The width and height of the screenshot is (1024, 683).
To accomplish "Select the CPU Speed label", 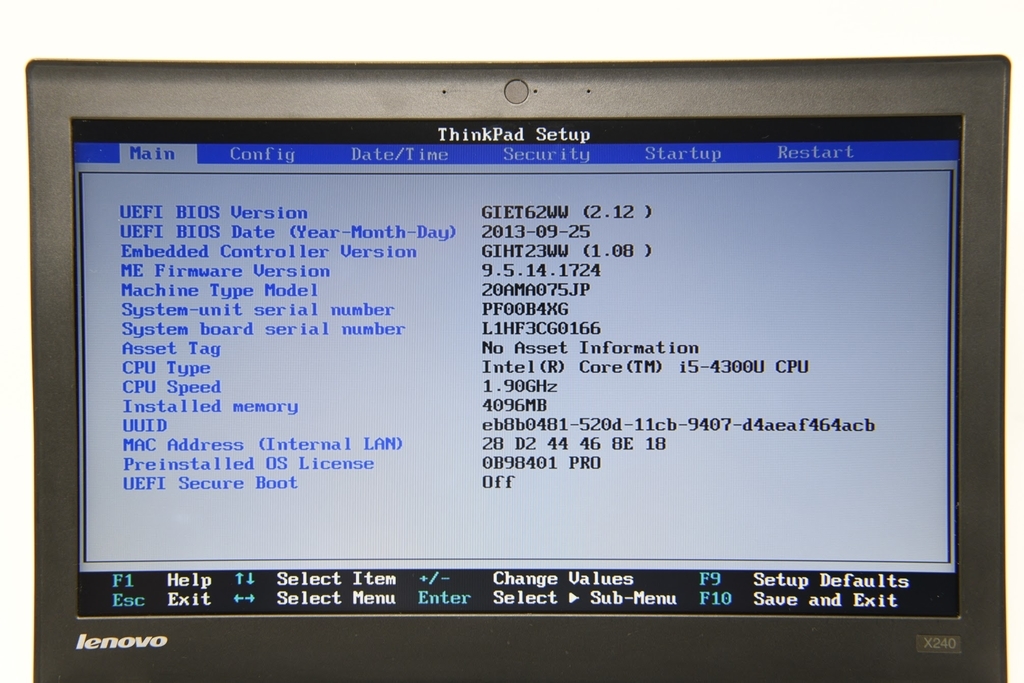I will (172, 387).
